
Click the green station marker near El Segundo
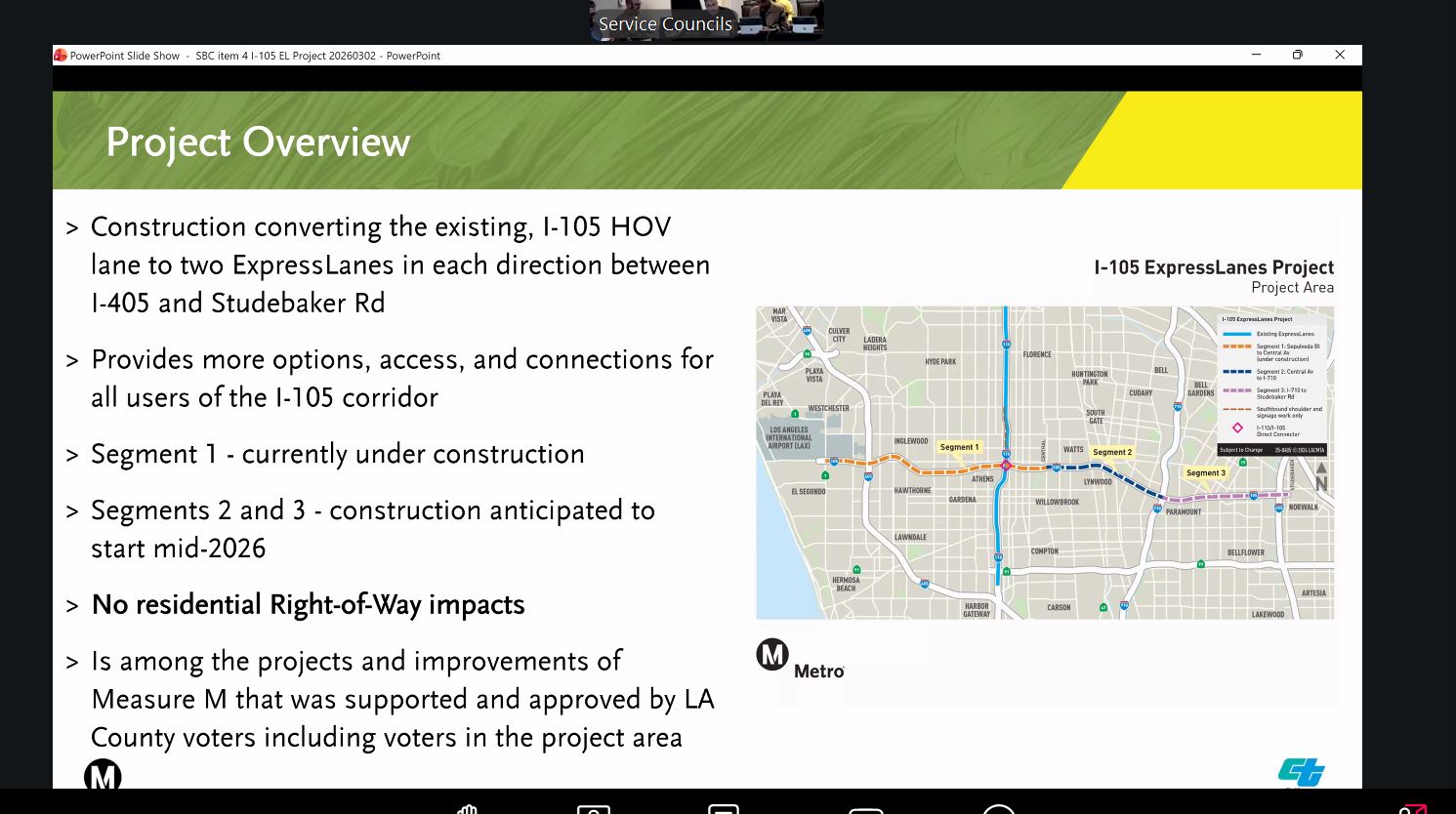tap(825, 475)
